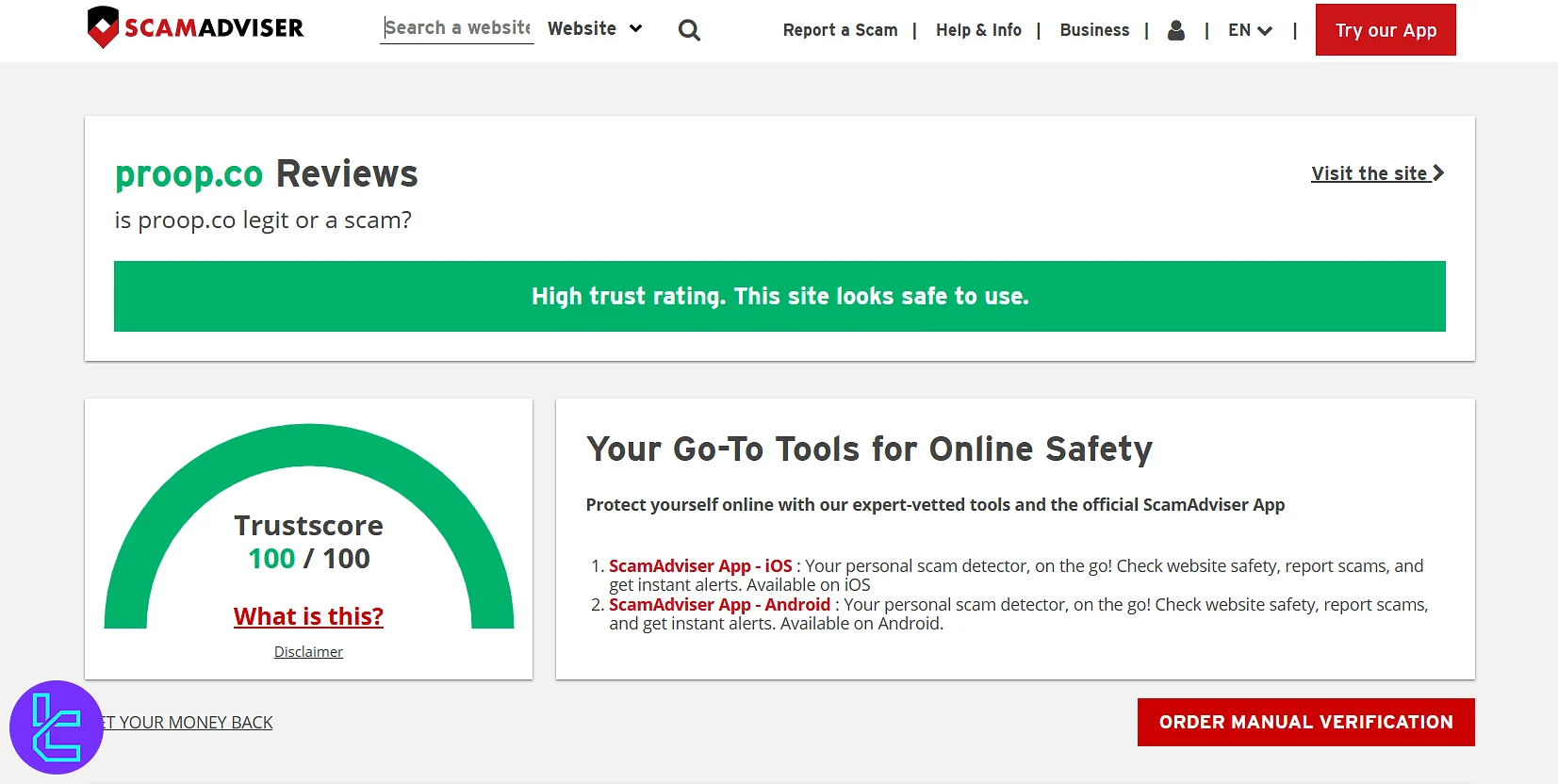
Task: Click the green High trust rating banner
Action: pos(779,296)
